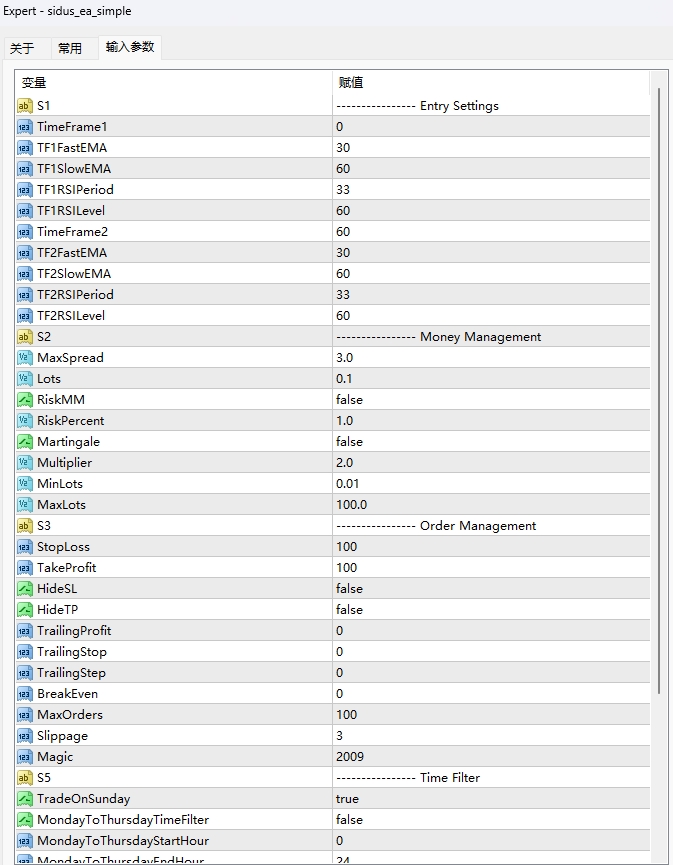The image size is (673, 865).
Task: Select the TF2SlowEMA variable name
Action: (x=74, y=274)
